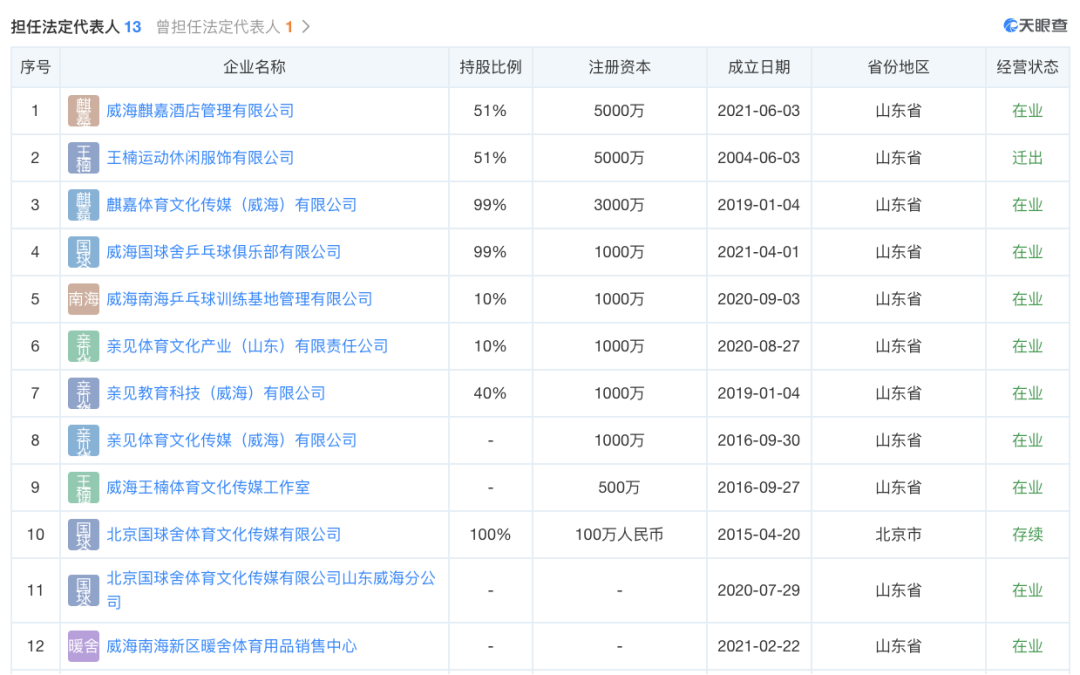Open 王楠运动休闲服饰有限公司 company page
Viewport: 1080px width, 675px height.
point(200,158)
